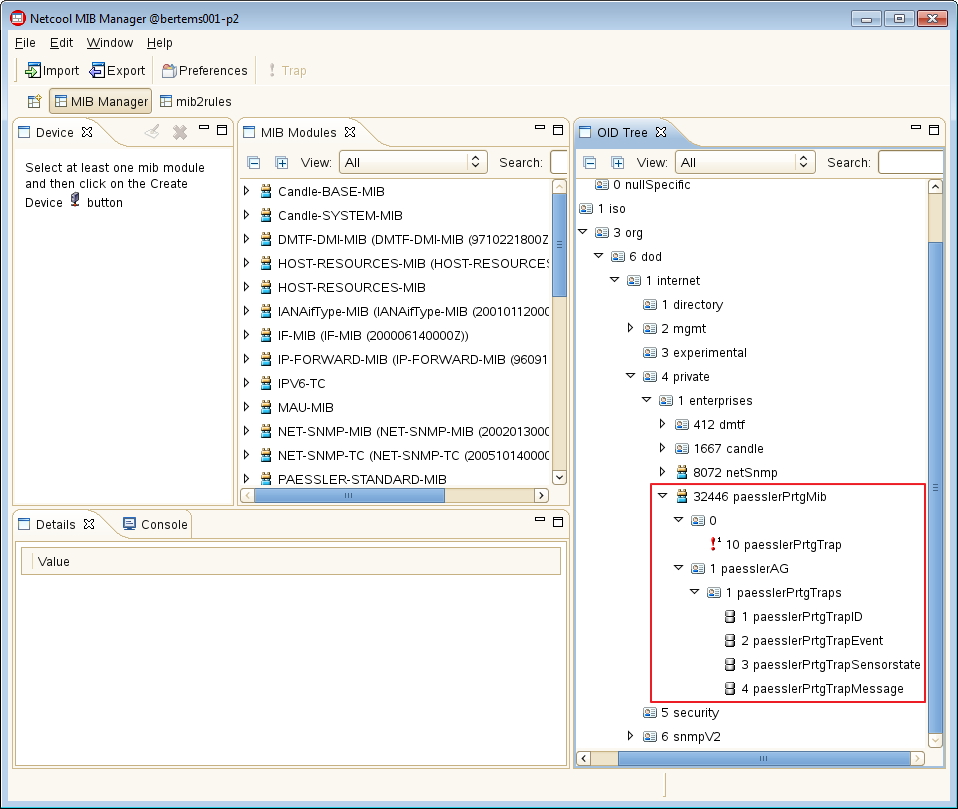Image resolution: width=958 pixels, height=809 pixels.
Task: Expand the 2 mgmt node
Action: [x=631, y=328]
